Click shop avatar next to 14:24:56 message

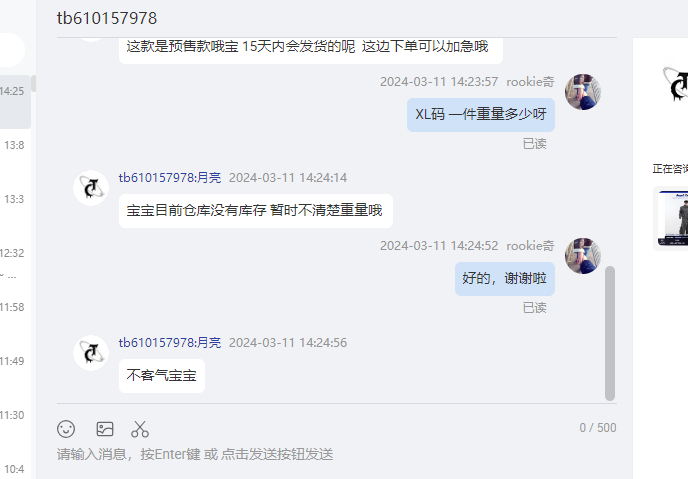(91, 353)
